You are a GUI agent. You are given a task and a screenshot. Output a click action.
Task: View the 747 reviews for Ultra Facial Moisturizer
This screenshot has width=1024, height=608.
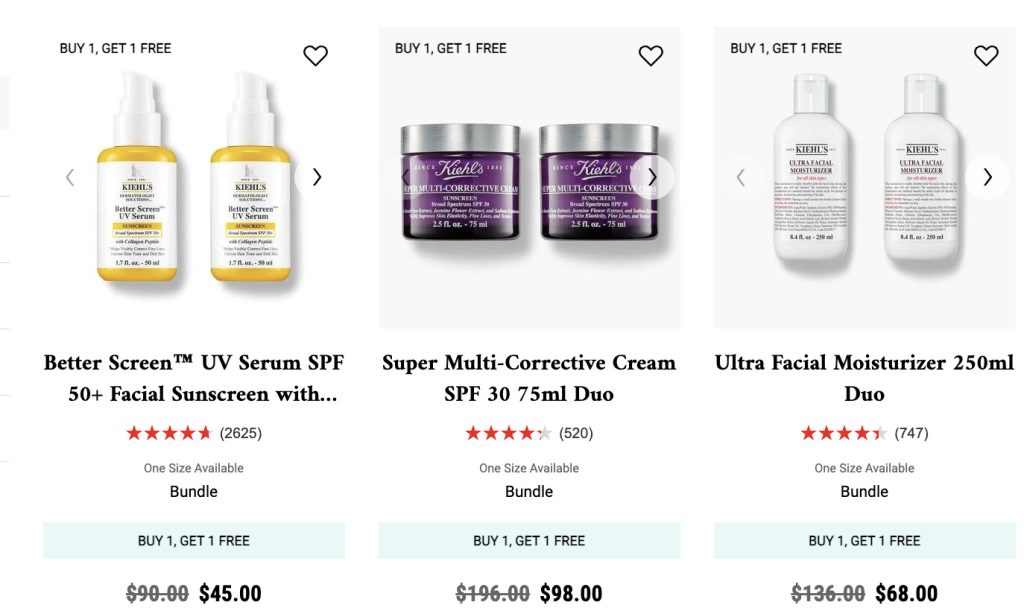tap(864, 433)
